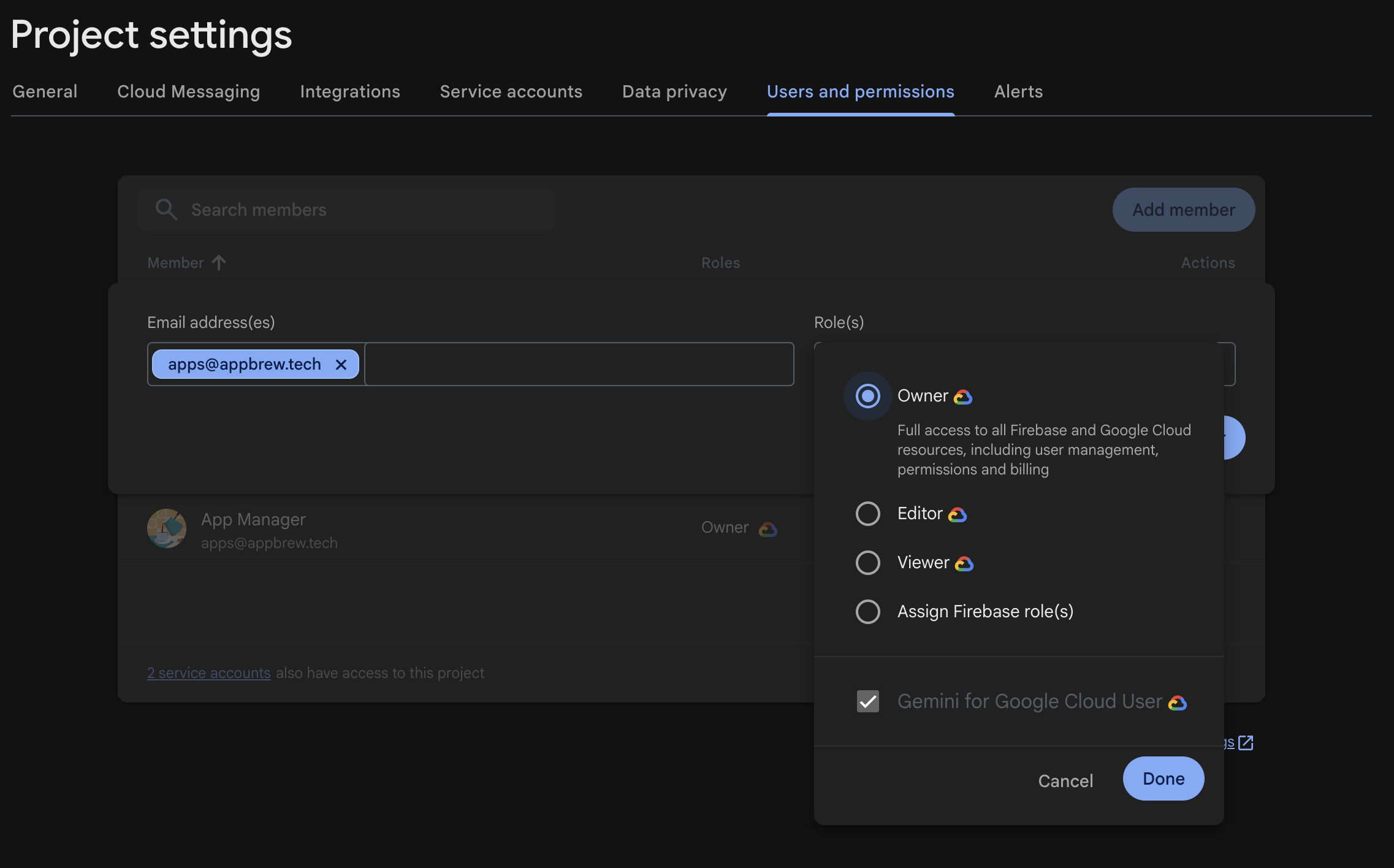Click the search magnifier icon

click(166, 210)
